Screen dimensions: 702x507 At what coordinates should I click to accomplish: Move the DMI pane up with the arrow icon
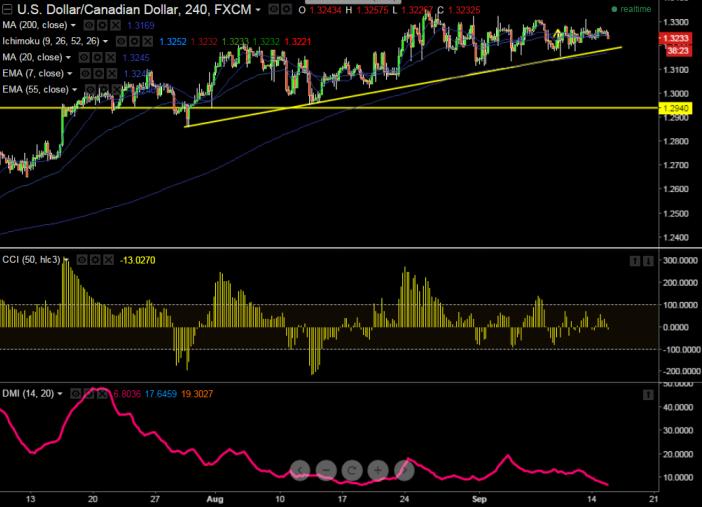pos(648,395)
